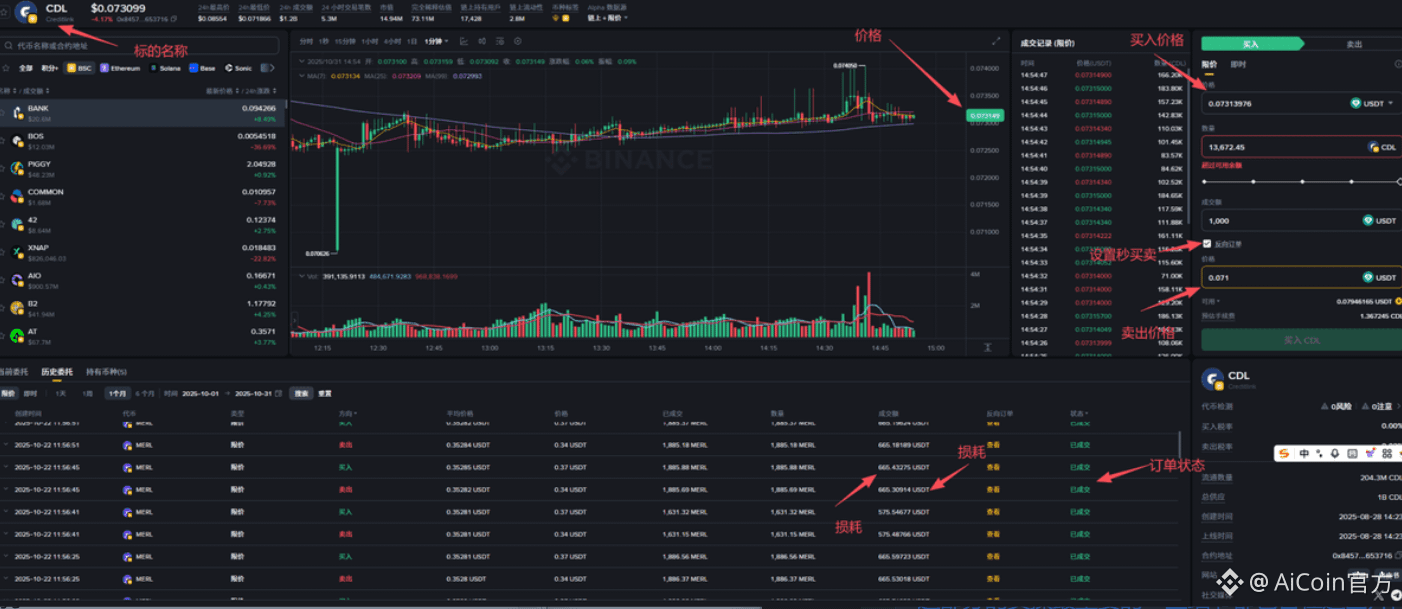The width and height of the screenshot is (1402, 609).
Task: Click the CDL coin icon in quantity field
Action: (1373, 147)
